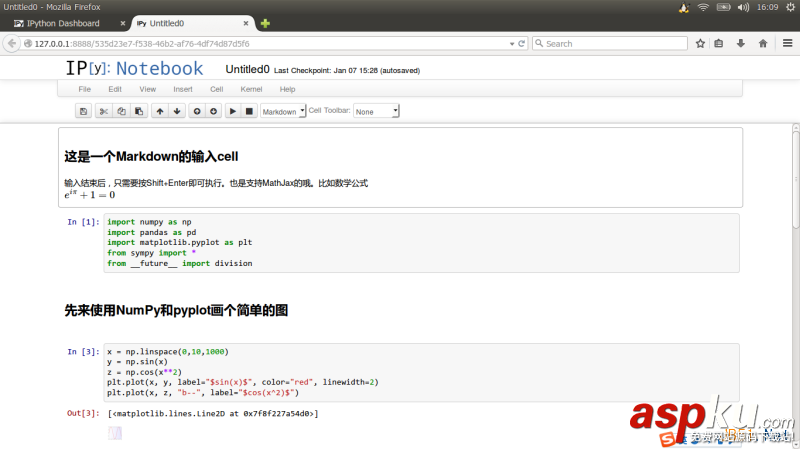800x449 pixels.
Task: Click the small plot output thumbnail
Action: pyautogui.click(x=115, y=434)
